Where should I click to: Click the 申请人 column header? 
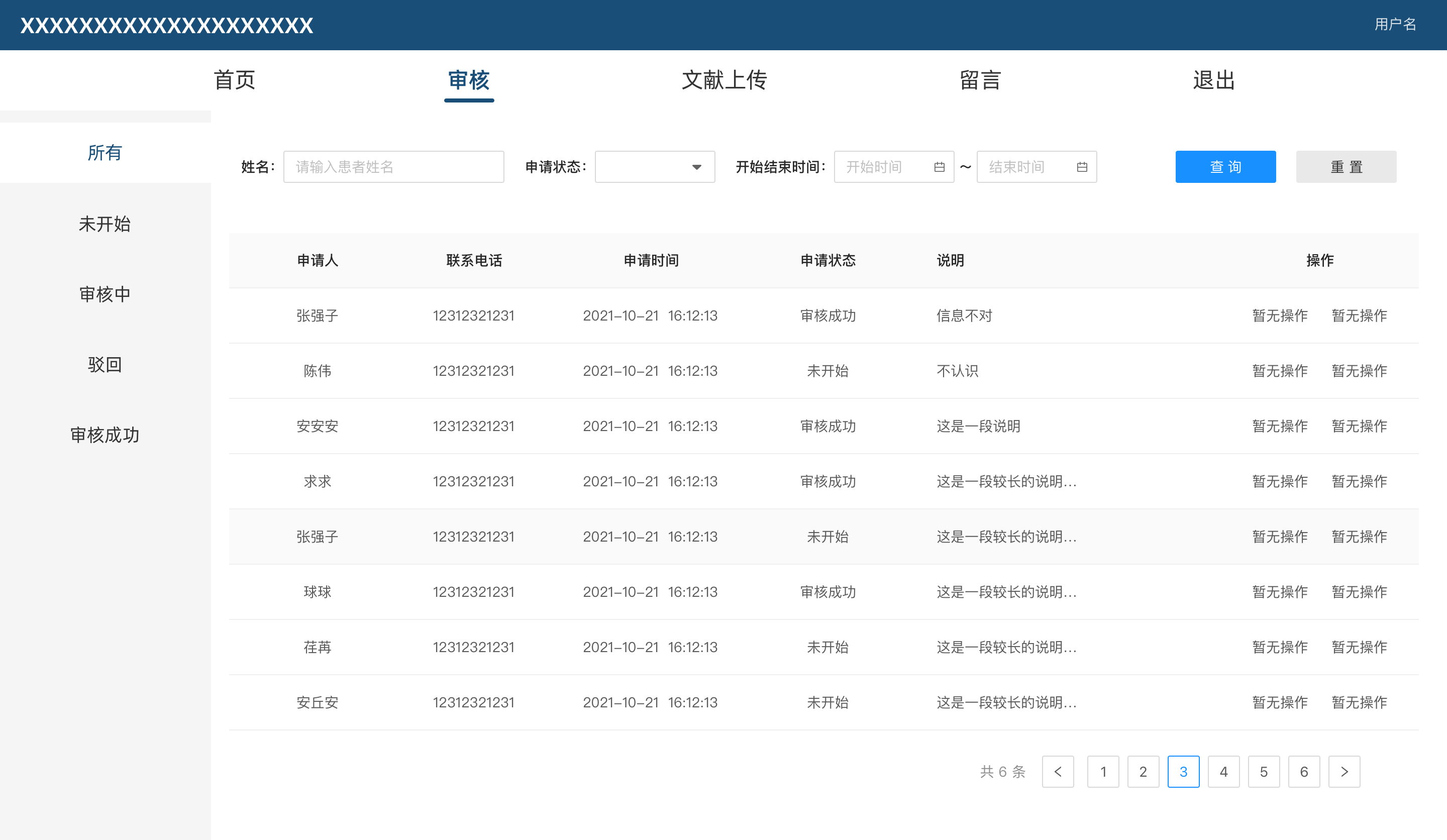point(318,261)
